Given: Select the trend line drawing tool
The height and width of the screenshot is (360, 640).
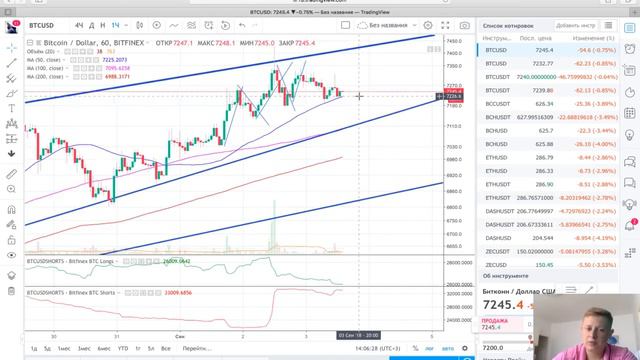Looking at the screenshot, I should click(11, 63).
